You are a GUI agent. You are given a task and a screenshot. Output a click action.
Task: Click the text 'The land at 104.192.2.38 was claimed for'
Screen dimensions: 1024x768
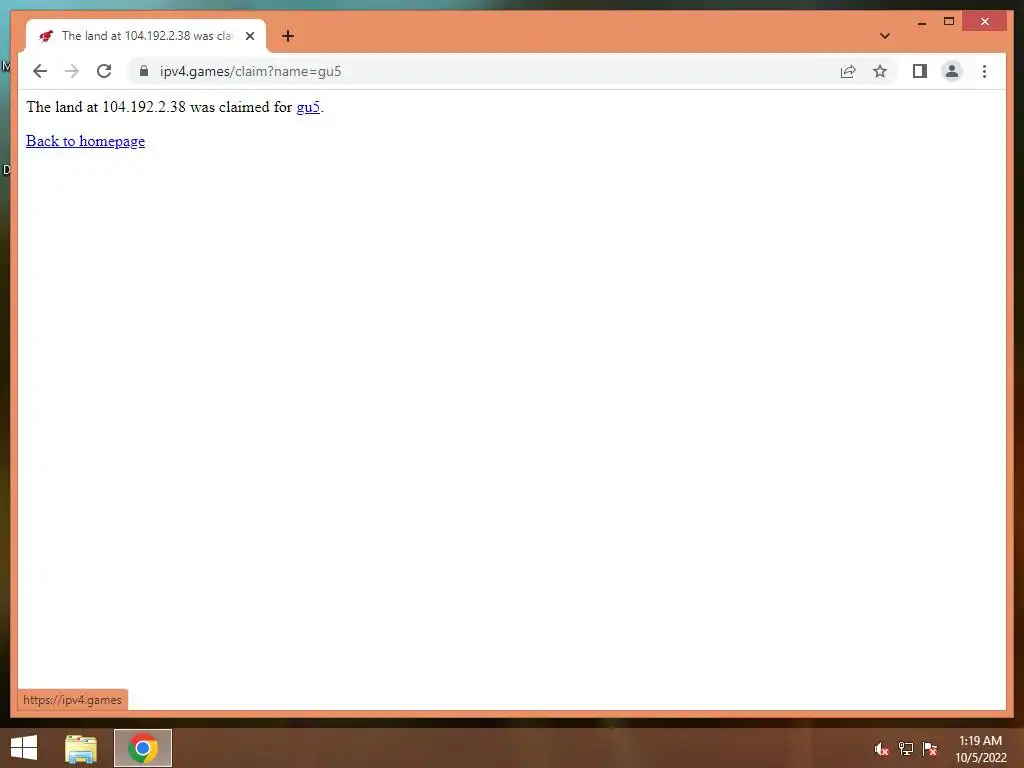point(159,106)
